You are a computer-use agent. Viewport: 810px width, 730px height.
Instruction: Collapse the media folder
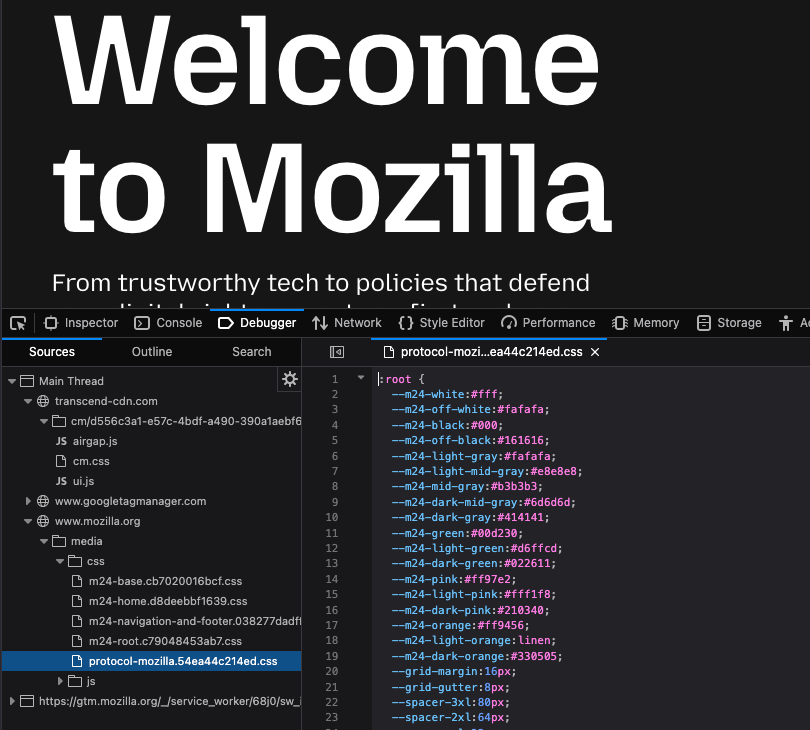coord(44,541)
